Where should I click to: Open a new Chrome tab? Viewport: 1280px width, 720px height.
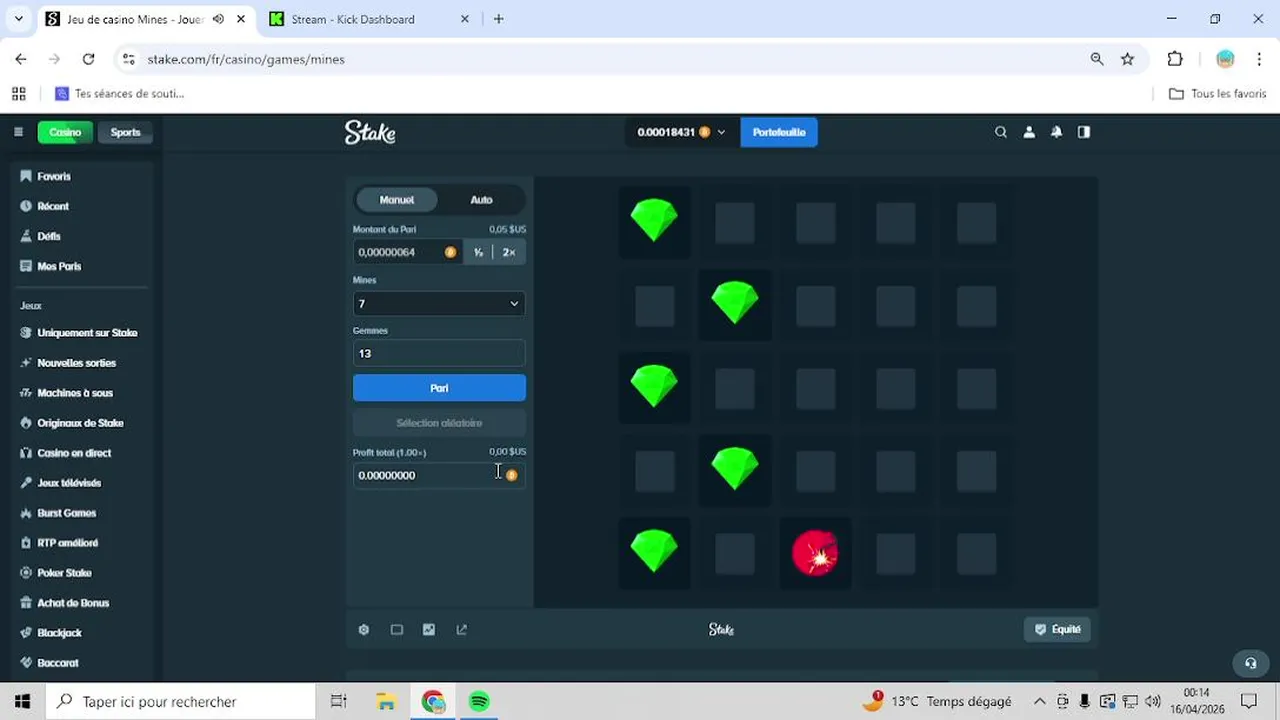(x=499, y=19)
